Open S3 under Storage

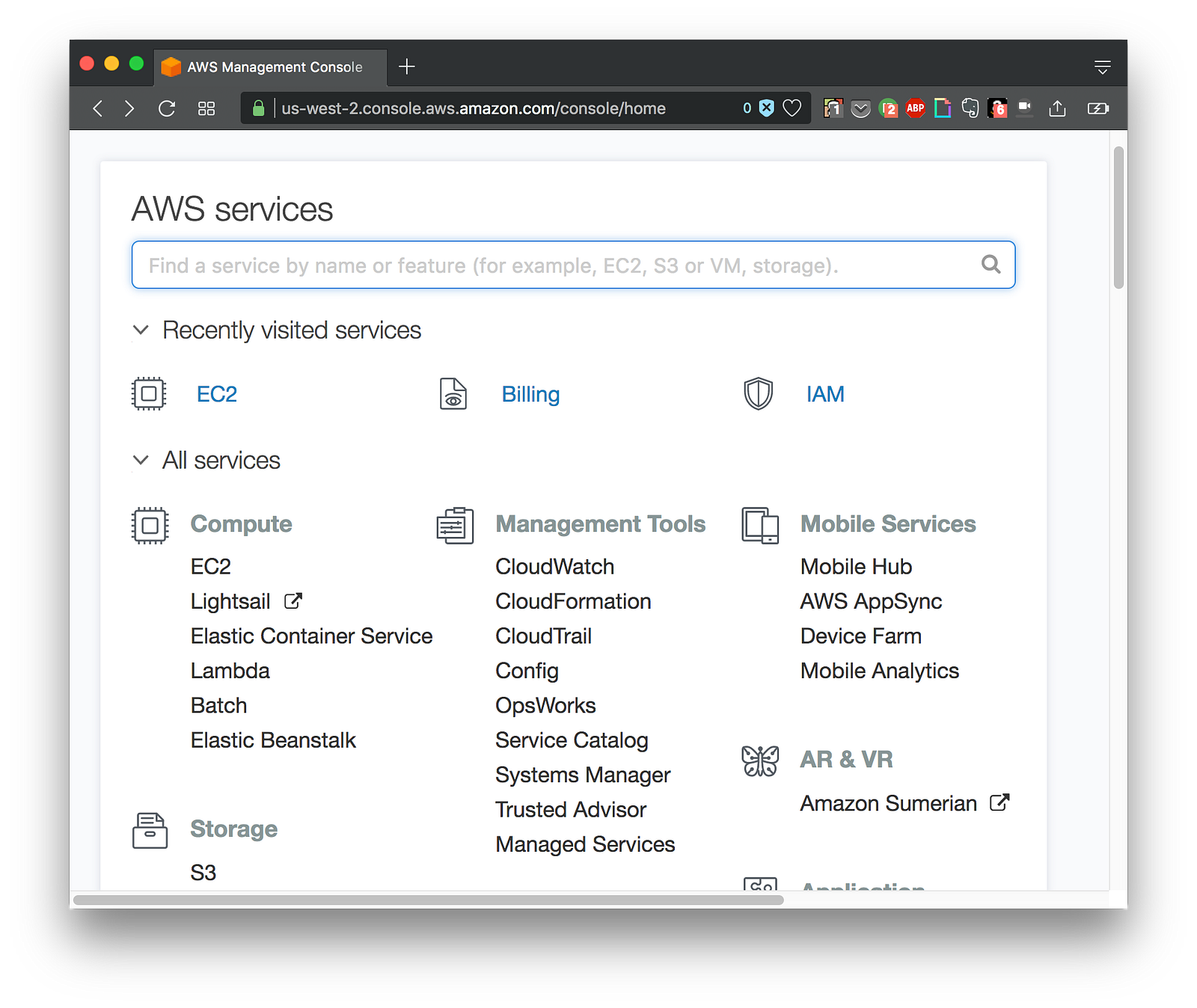coord(203,873)
